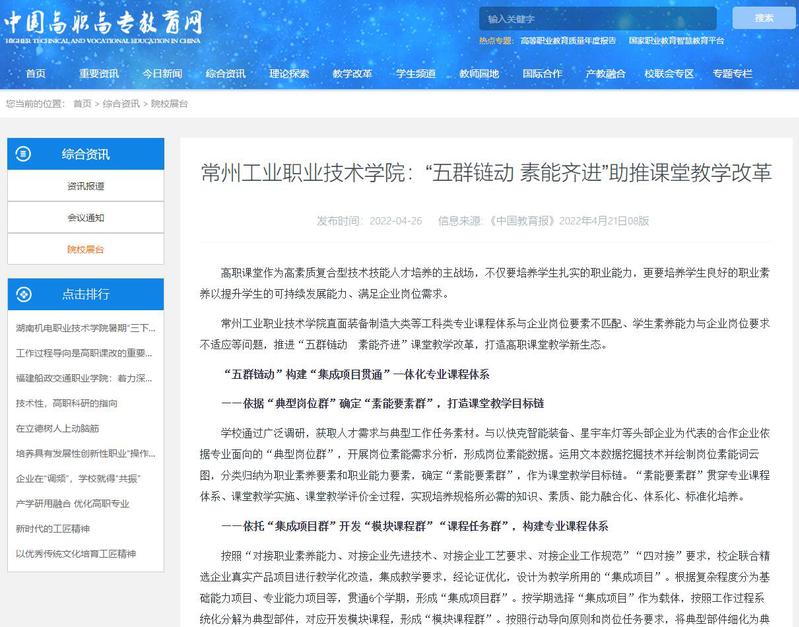Select 今日新闻 in the navigation bar
The width and height of the screenshot is (799, 627).
pos(162,74)
